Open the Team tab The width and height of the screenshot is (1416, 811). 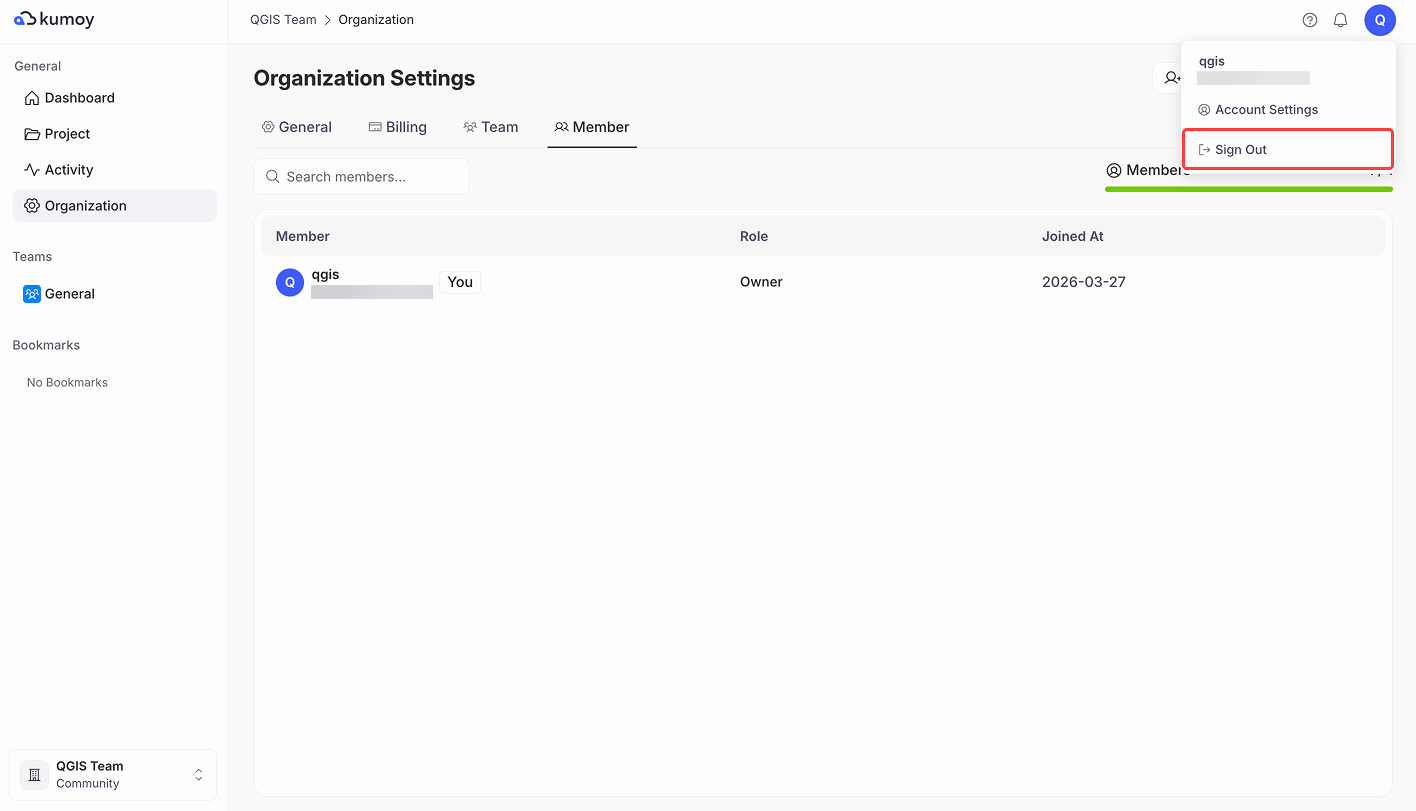[x=490, y=127]
